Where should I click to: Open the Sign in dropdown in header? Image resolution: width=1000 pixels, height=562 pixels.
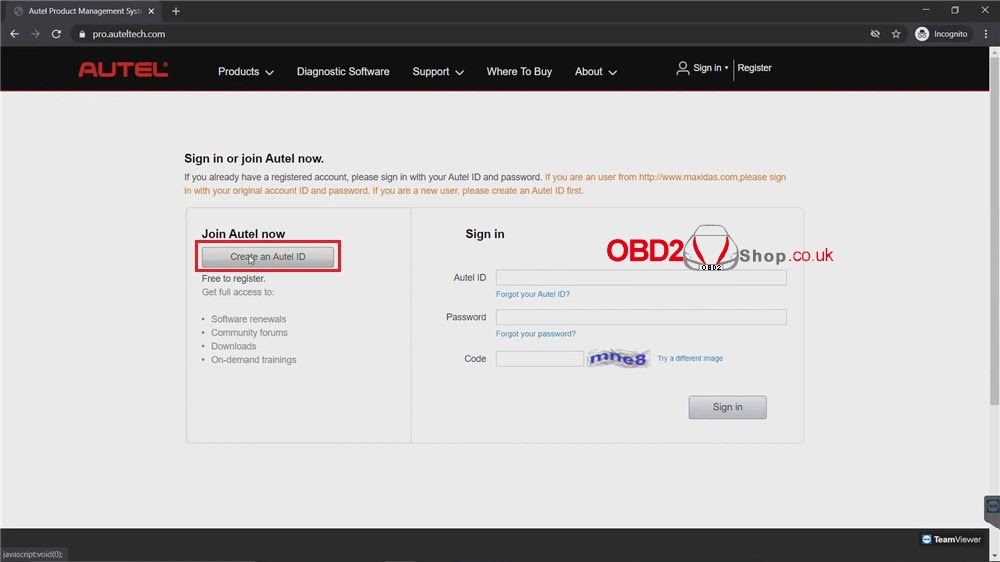[710, 68]
